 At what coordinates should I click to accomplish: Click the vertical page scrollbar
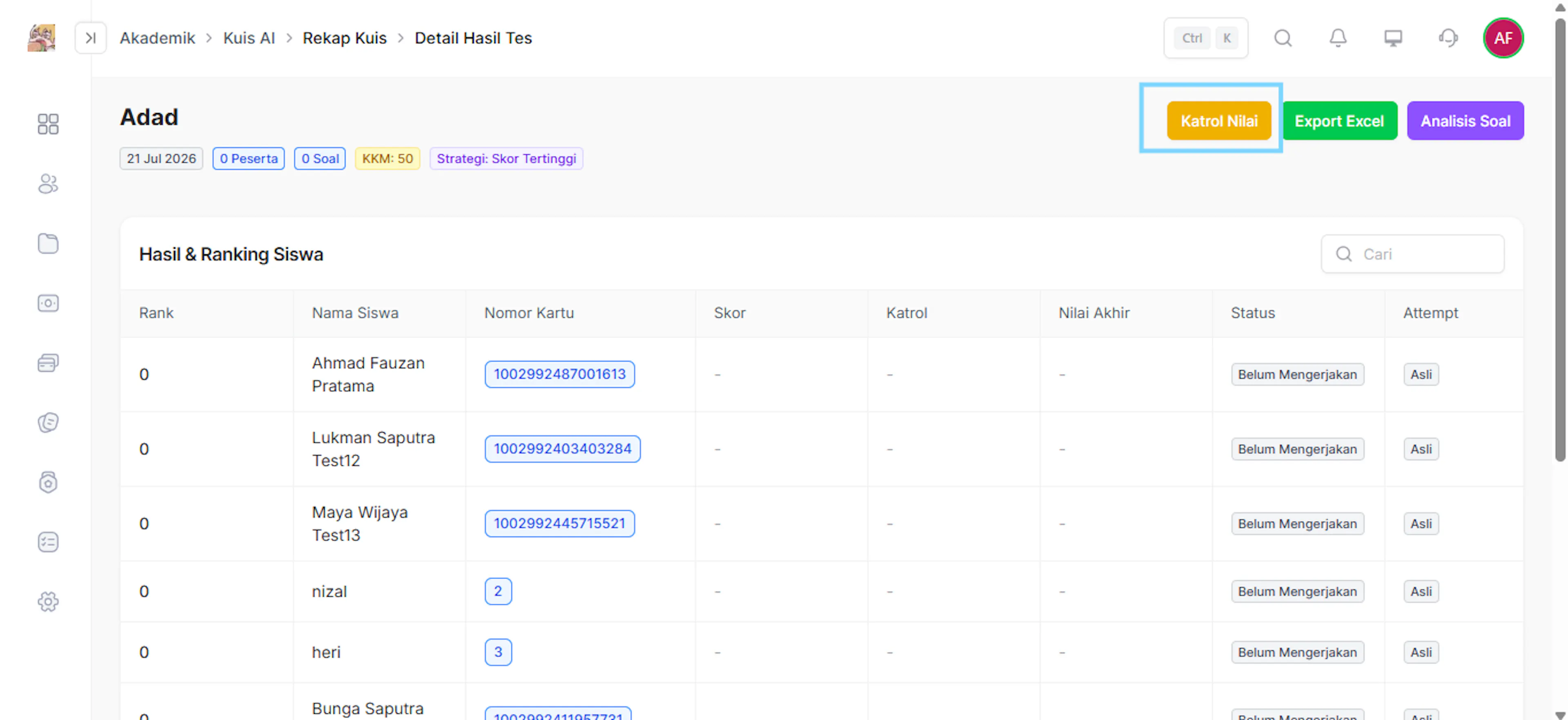(1560, 240)
